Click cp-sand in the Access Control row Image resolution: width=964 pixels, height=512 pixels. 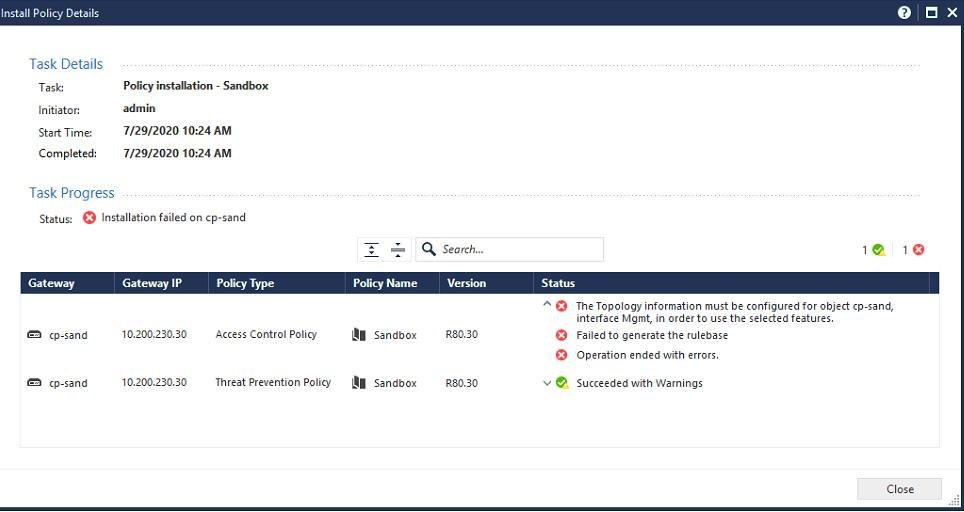68,336
